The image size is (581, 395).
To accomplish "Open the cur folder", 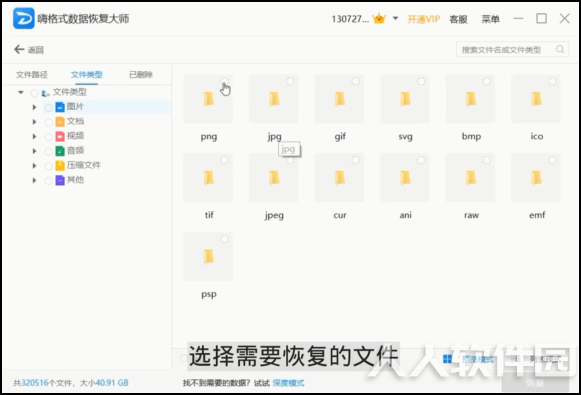I will pos(339,177).
